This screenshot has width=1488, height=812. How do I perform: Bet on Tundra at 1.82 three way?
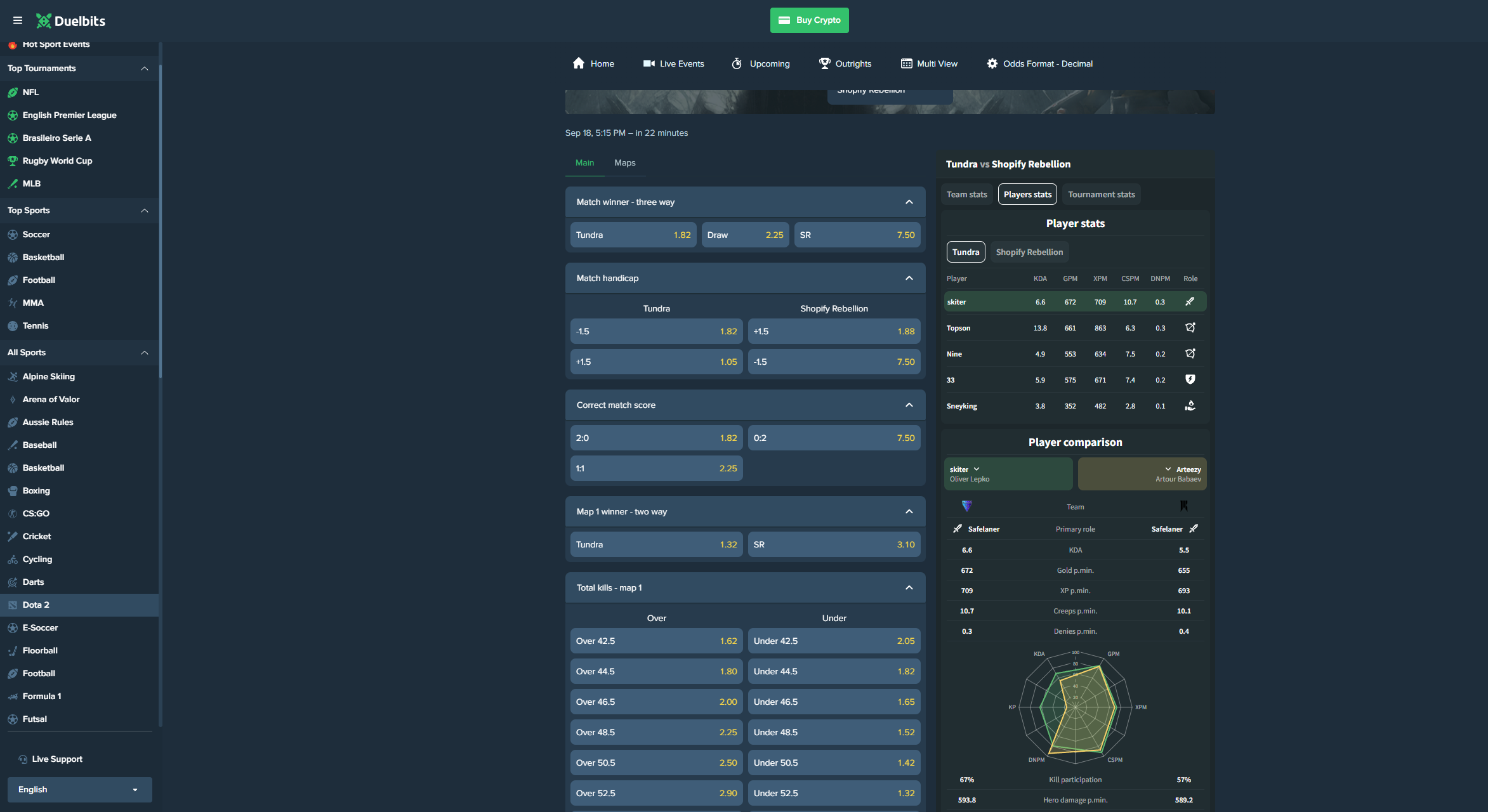coord(633,235)
